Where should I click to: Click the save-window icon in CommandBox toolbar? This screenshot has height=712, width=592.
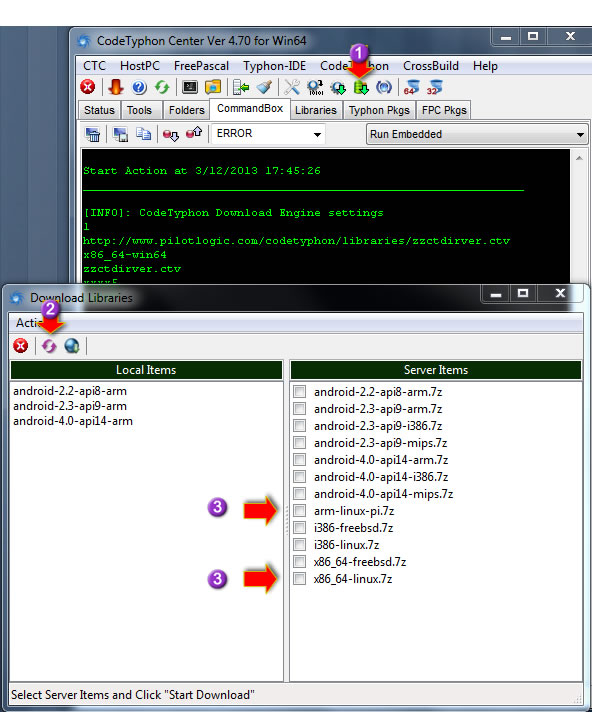120,134
